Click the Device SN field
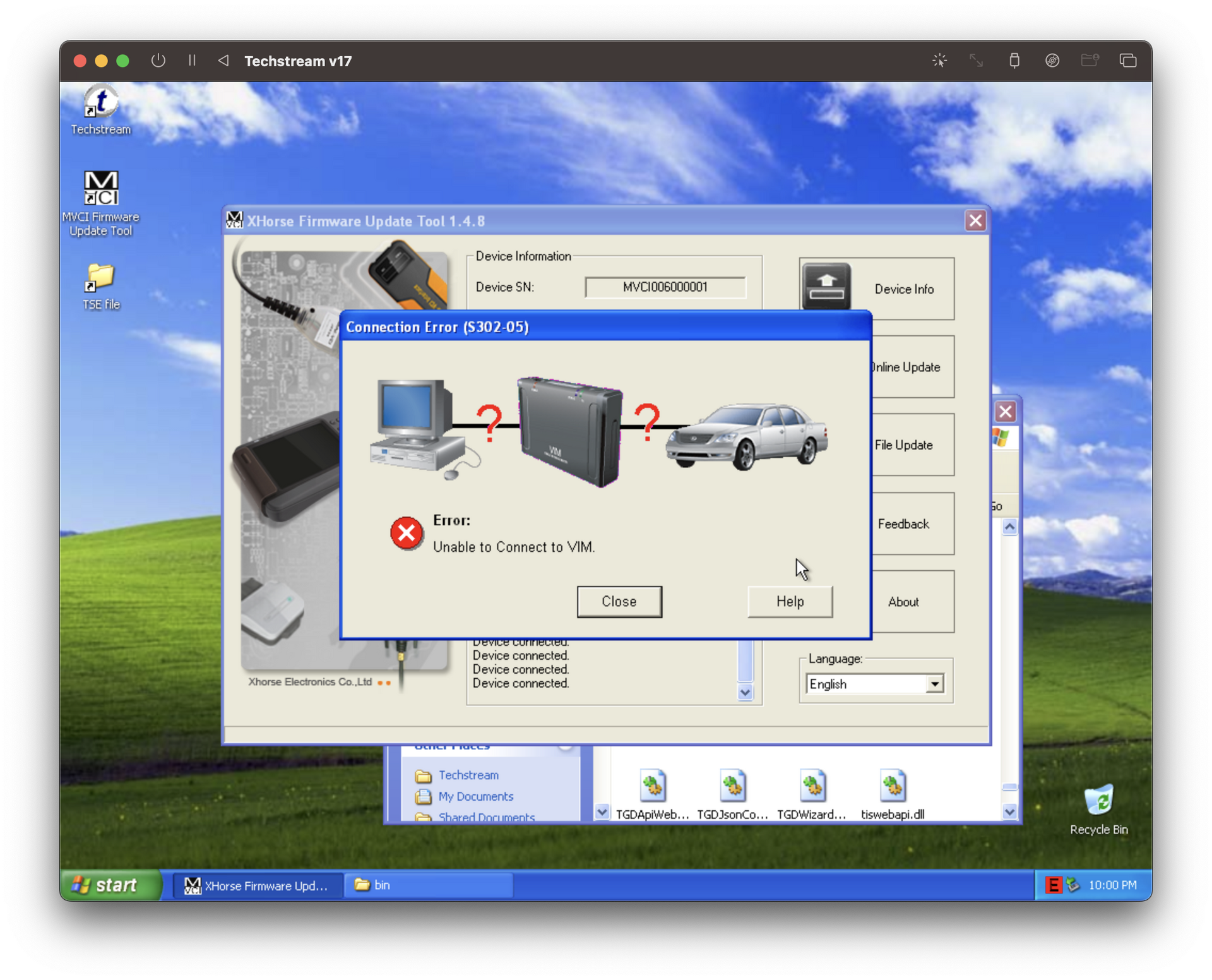 [x=665, y=287]
